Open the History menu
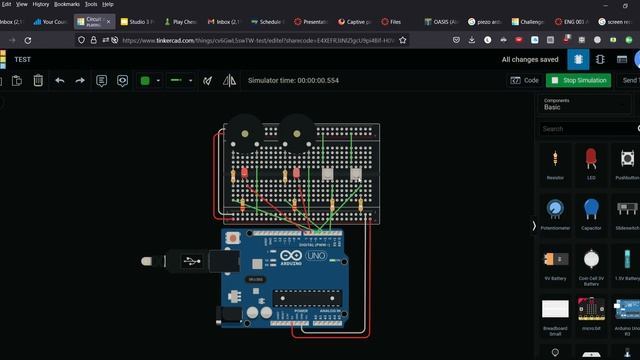Viewport: 640px width, 360px height. click(40, 4)
